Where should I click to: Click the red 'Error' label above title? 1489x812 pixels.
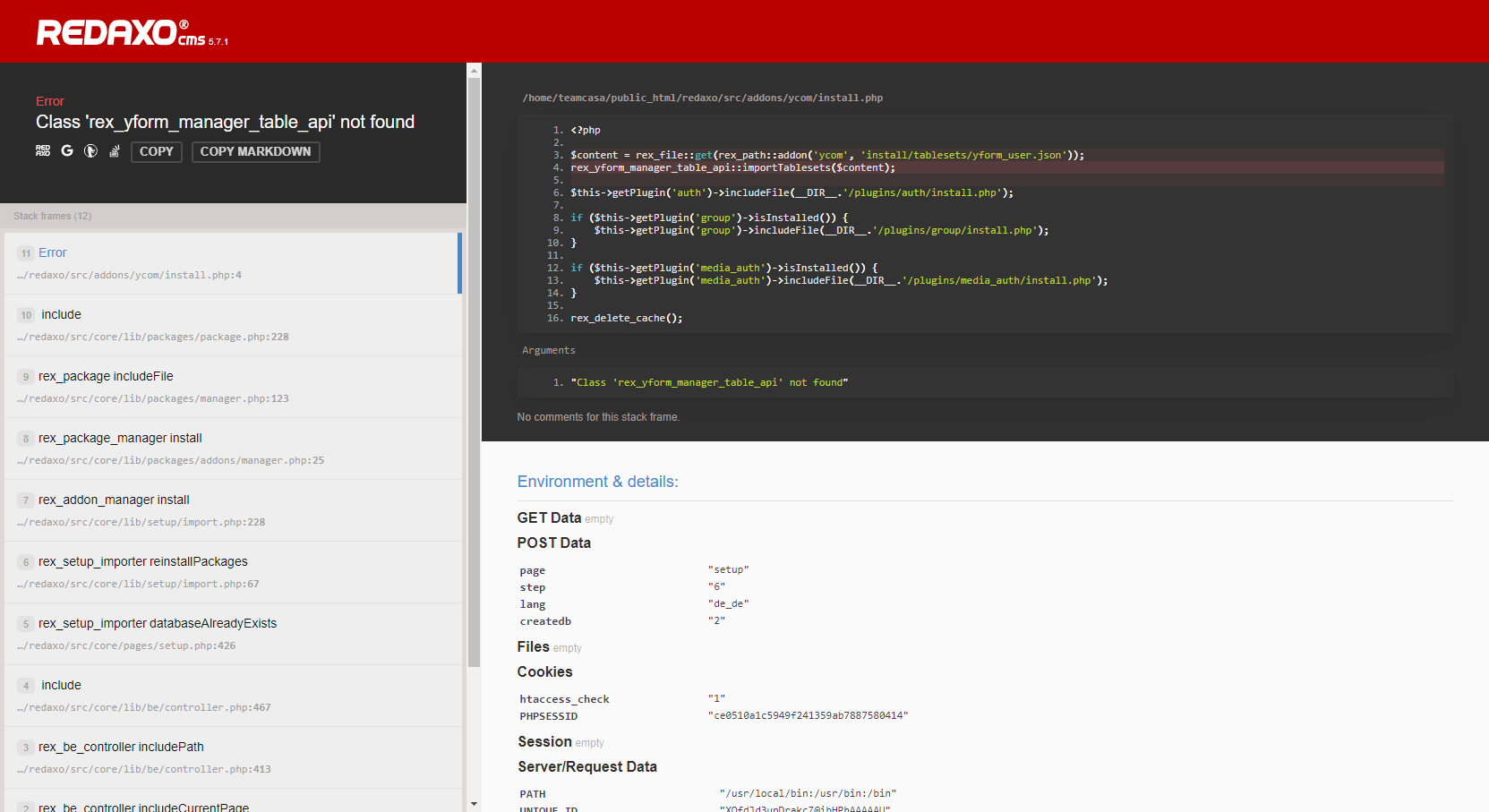click(50, 101)
